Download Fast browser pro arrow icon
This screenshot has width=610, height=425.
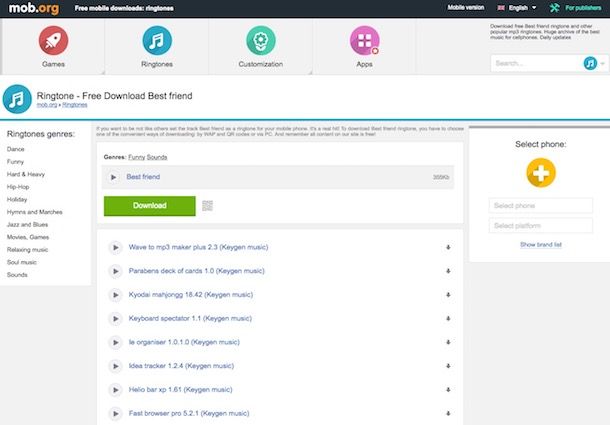[448, 413]
